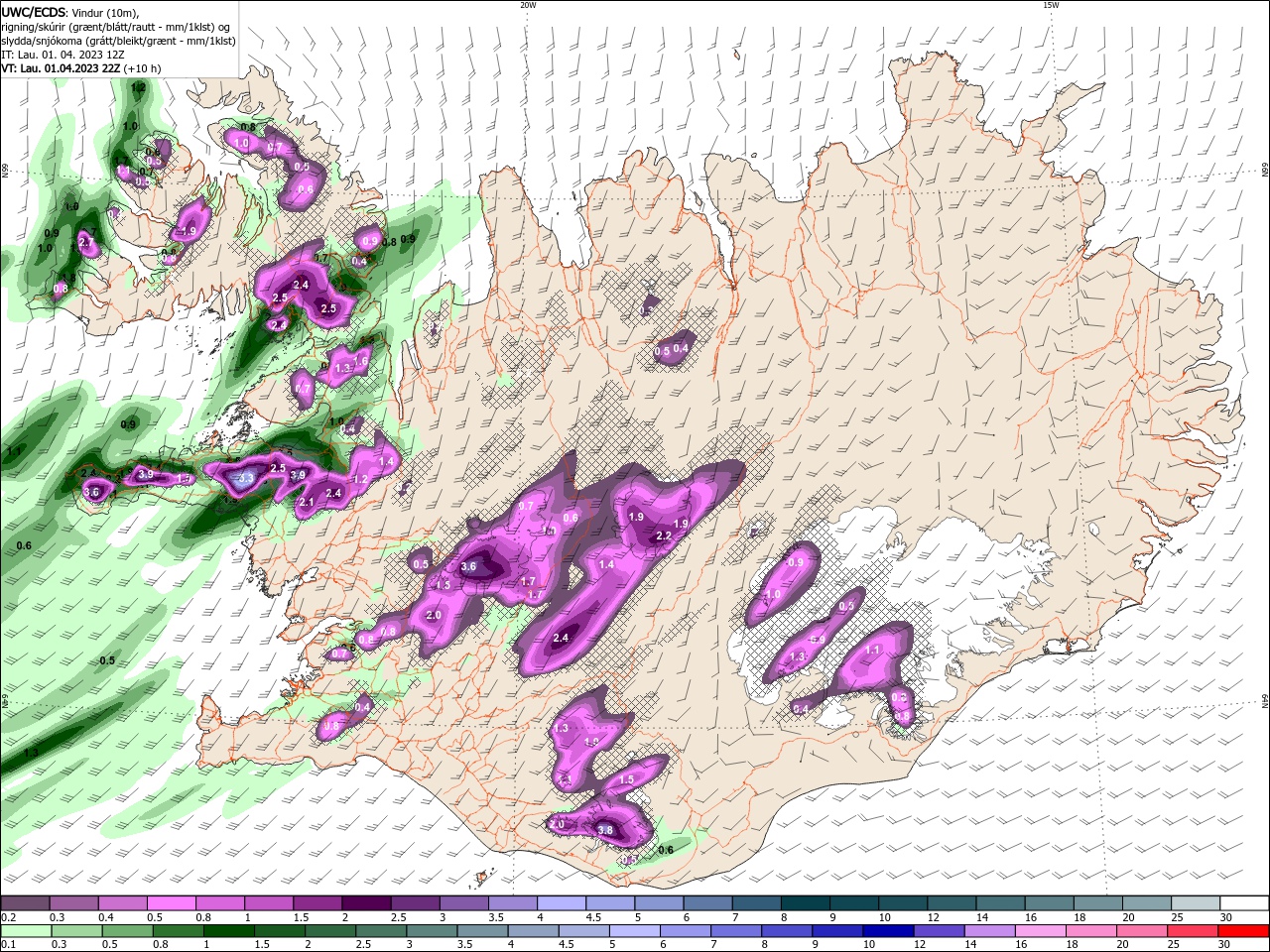Click the '20W' longitude label at the map top

click(x=528, y=5)
